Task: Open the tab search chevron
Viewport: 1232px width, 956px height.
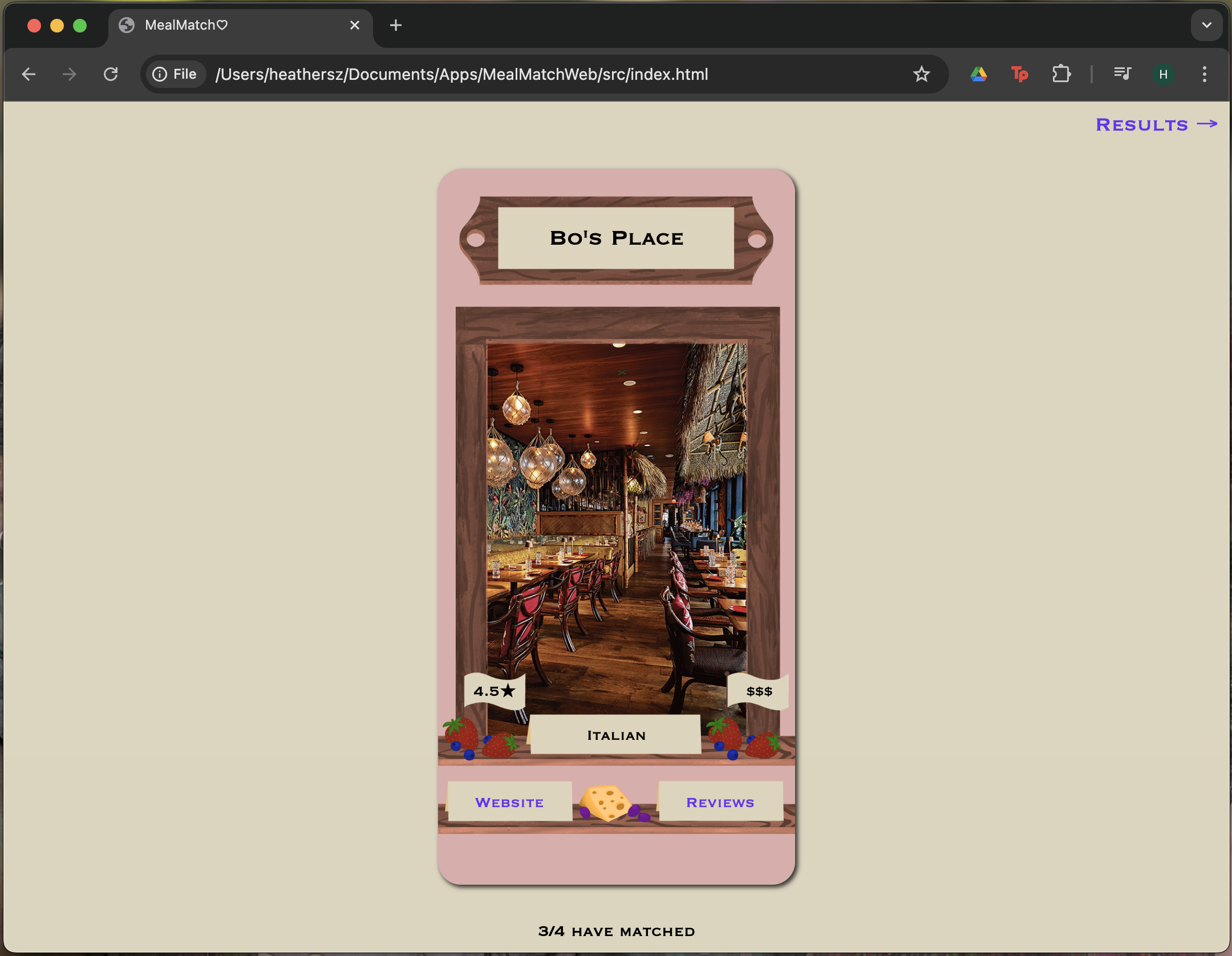Action: pyautogui.click(x=1205, y=25)
